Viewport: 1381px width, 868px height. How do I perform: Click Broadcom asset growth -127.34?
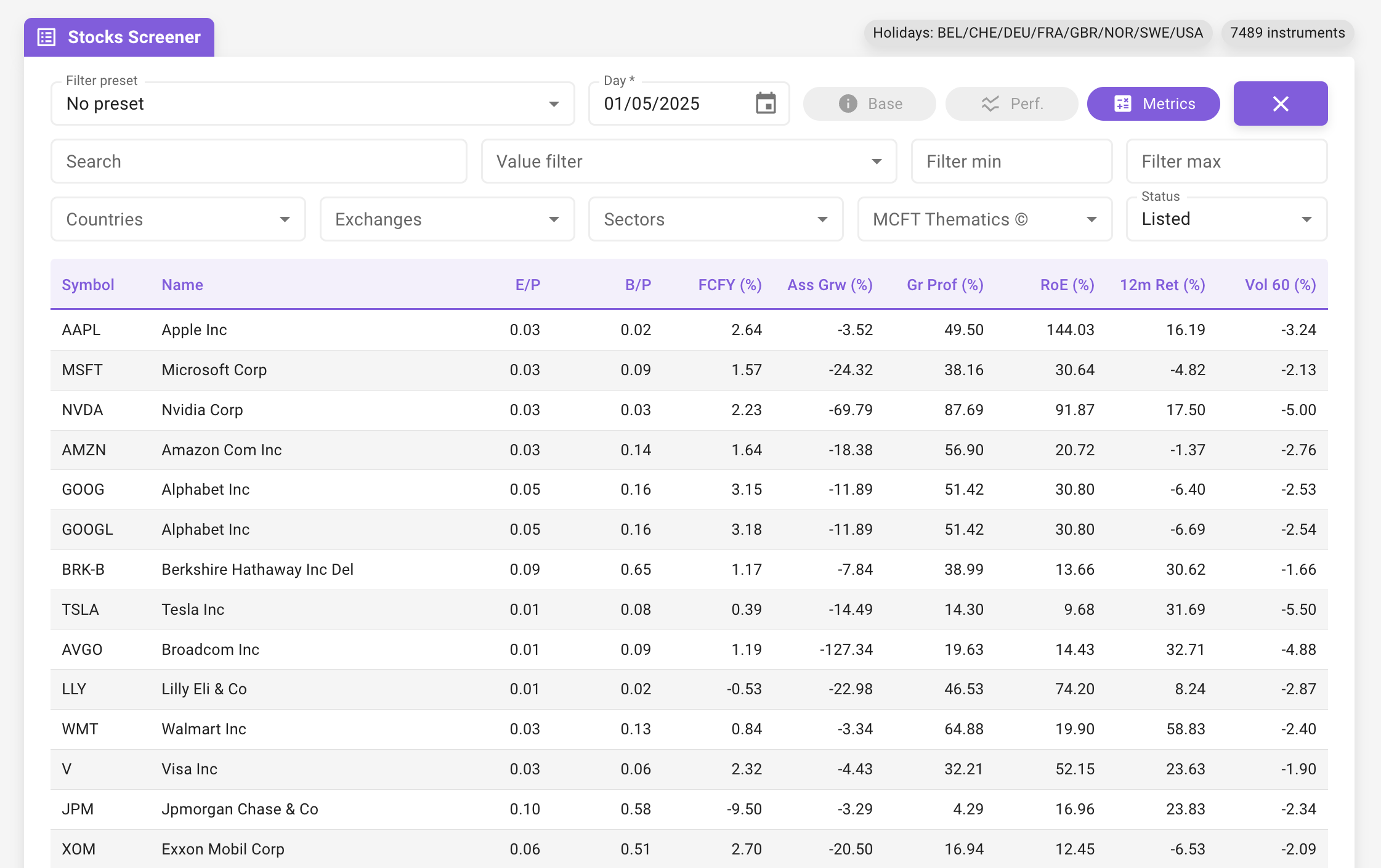[x=846, y=649]
